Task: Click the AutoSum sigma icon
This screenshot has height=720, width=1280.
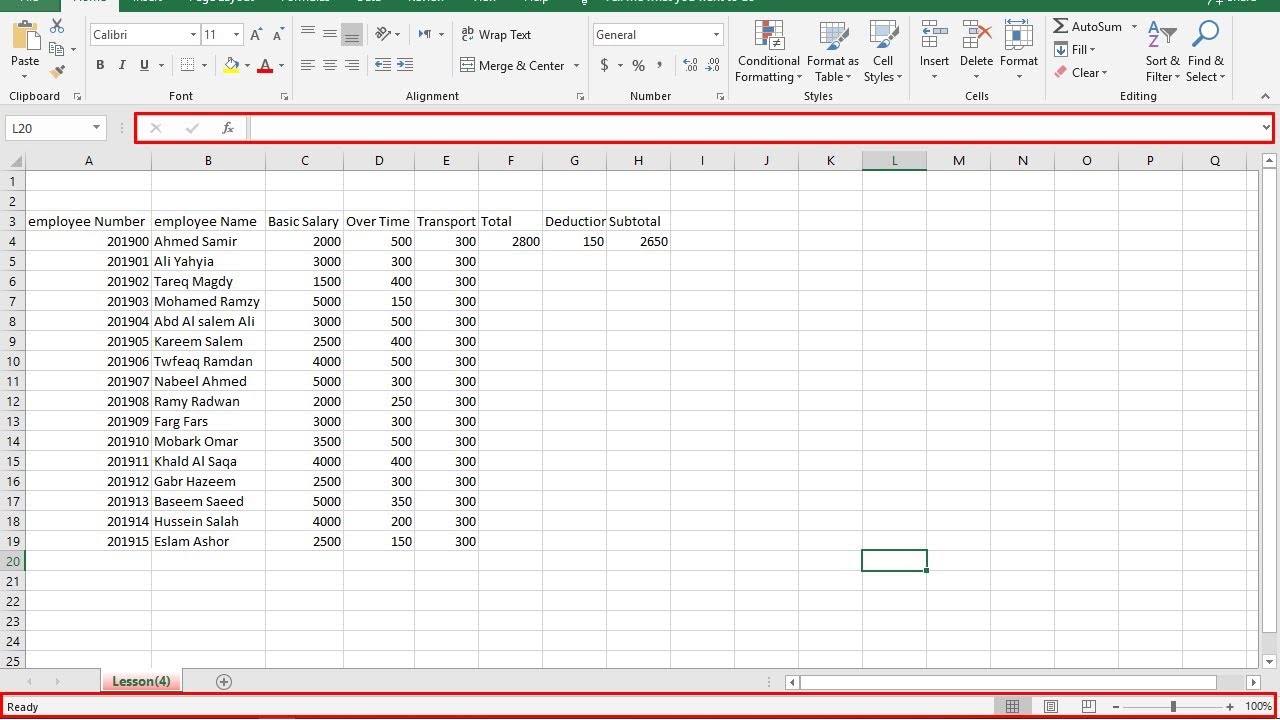Action: (1061, 27)
